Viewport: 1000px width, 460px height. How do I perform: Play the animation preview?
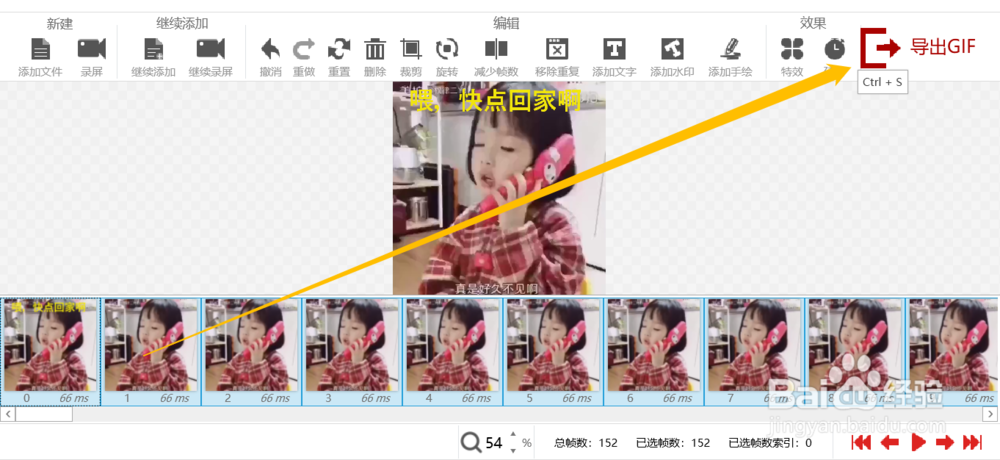pos(918,442)
